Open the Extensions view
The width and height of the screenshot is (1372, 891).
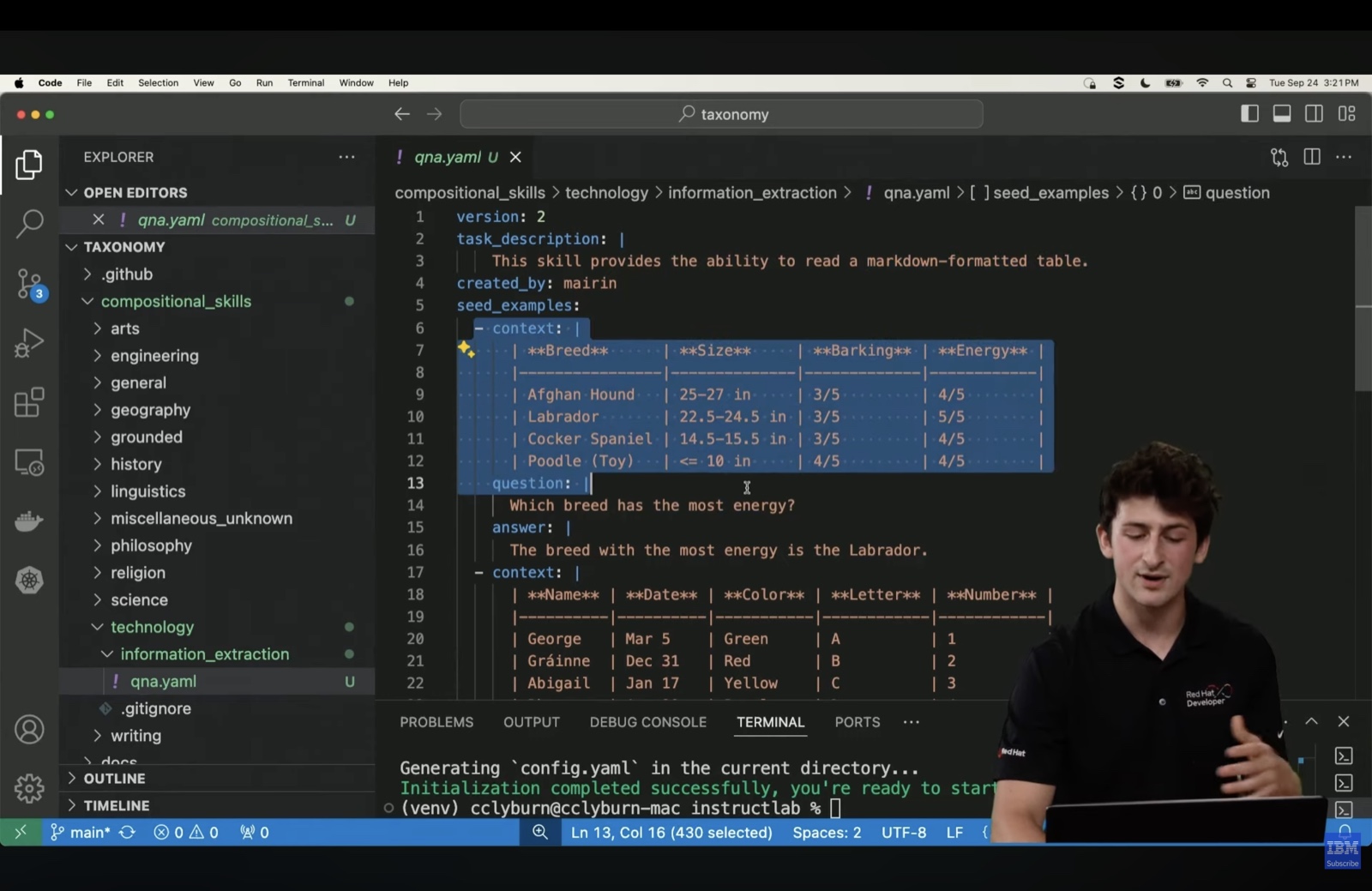point(29,402)
